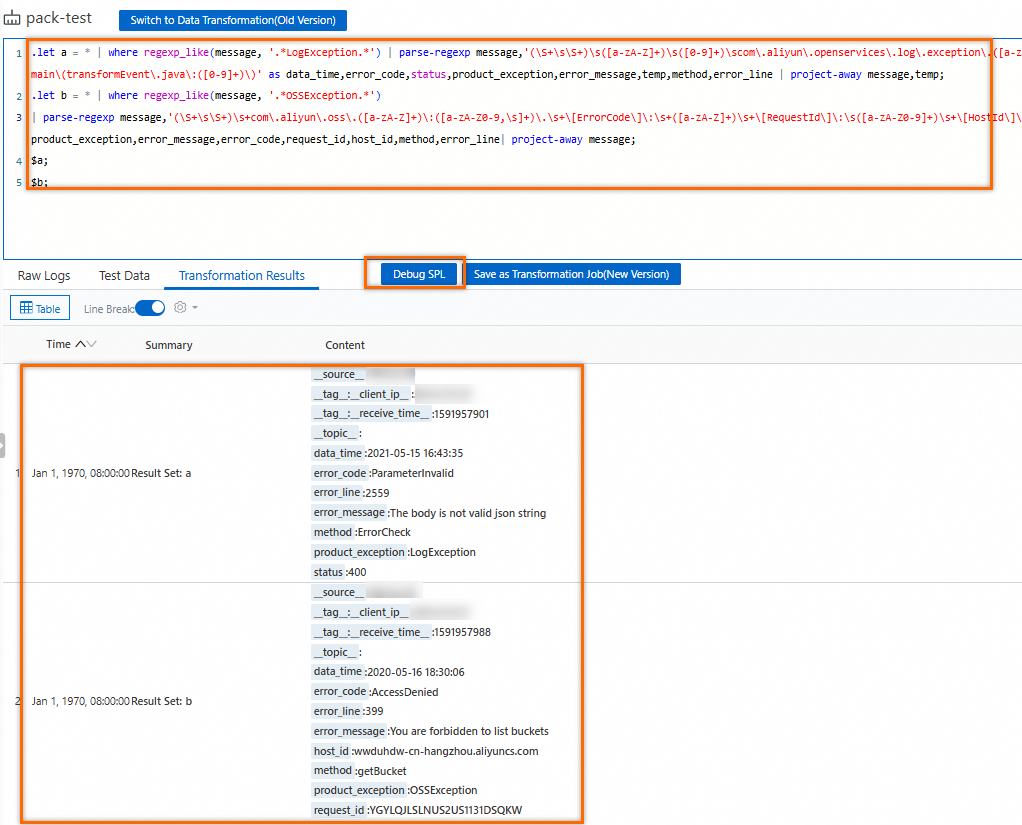Viewport: 1022px width, 825px height.
Task: Click the error_line 2559 field
Action: 351,493
